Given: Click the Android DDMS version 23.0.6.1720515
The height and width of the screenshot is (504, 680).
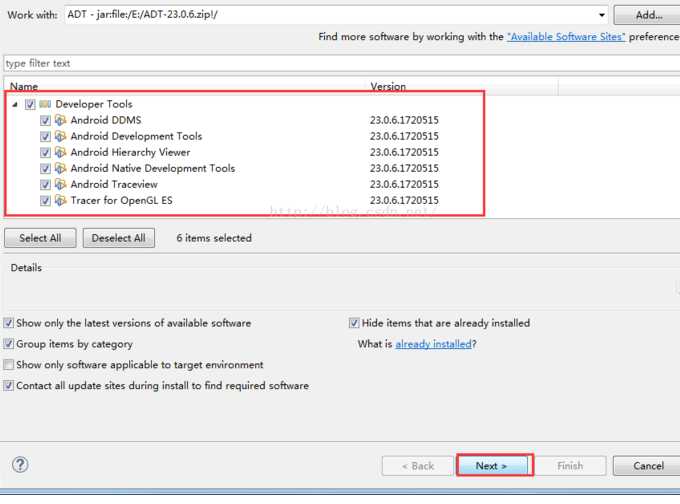Looking at the screenshot, I should (x=404, y=120).
